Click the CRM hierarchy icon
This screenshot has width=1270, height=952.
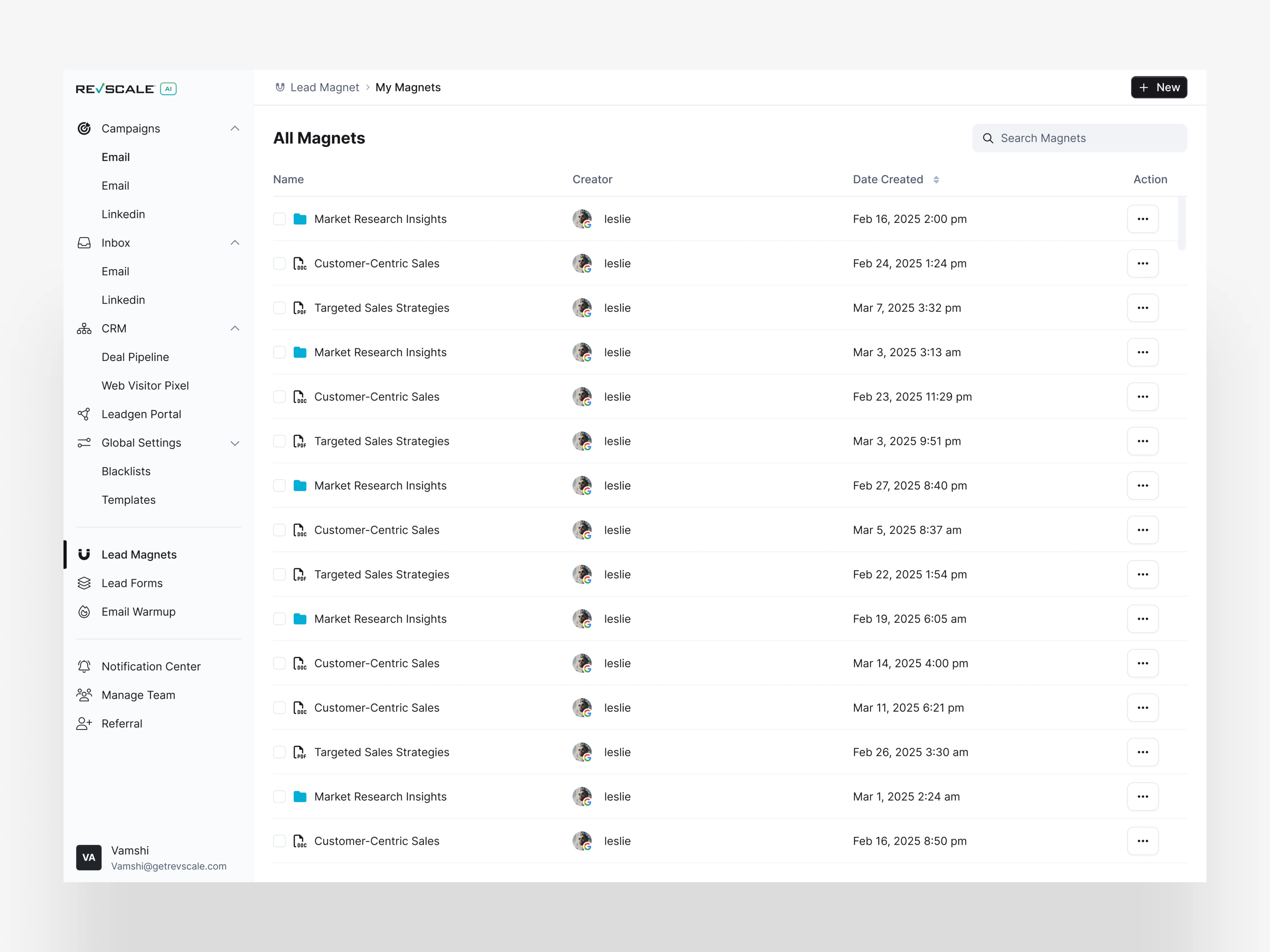tap(84, 329)
